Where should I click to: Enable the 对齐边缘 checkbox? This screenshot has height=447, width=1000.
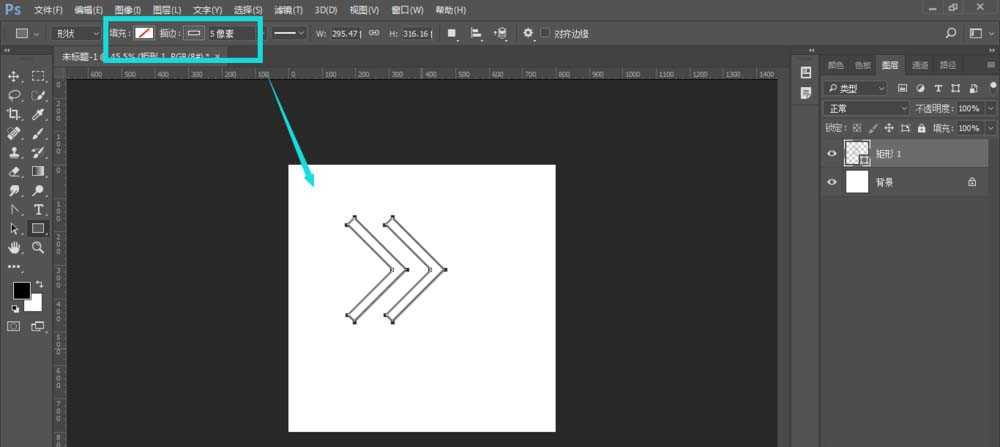pos(545,33)
